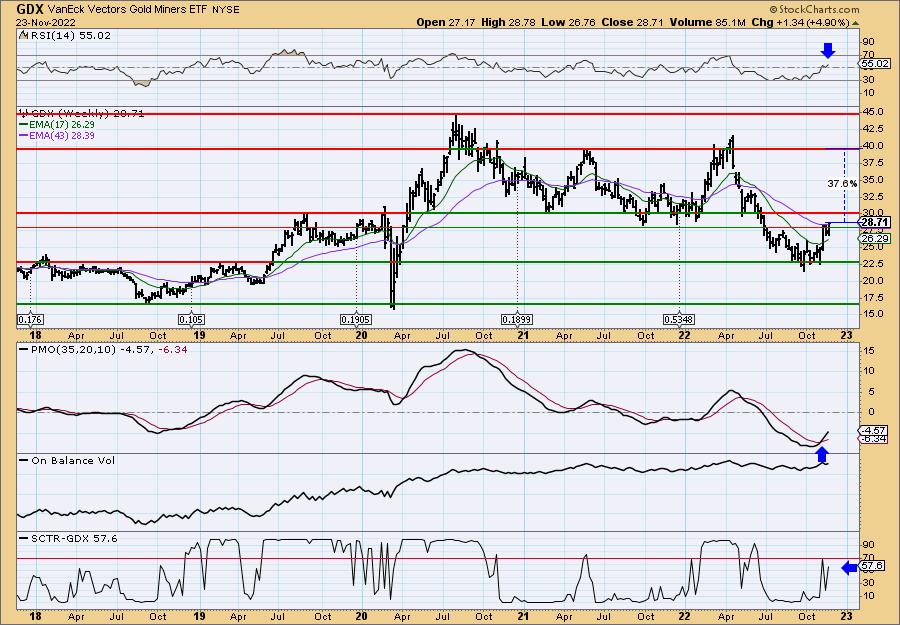Viewport: 900px width, 625px height.
Task: Click the 0.1905 dividend marker label
Action: 355,320
